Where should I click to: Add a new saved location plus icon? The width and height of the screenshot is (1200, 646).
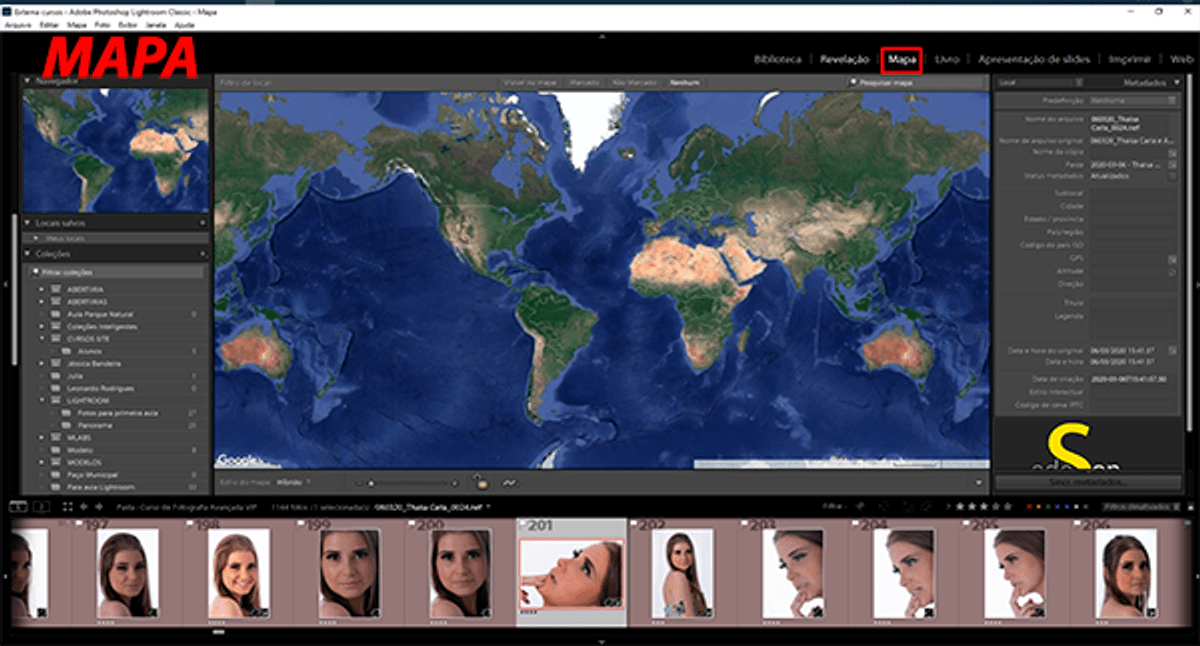tap(203, 222)
